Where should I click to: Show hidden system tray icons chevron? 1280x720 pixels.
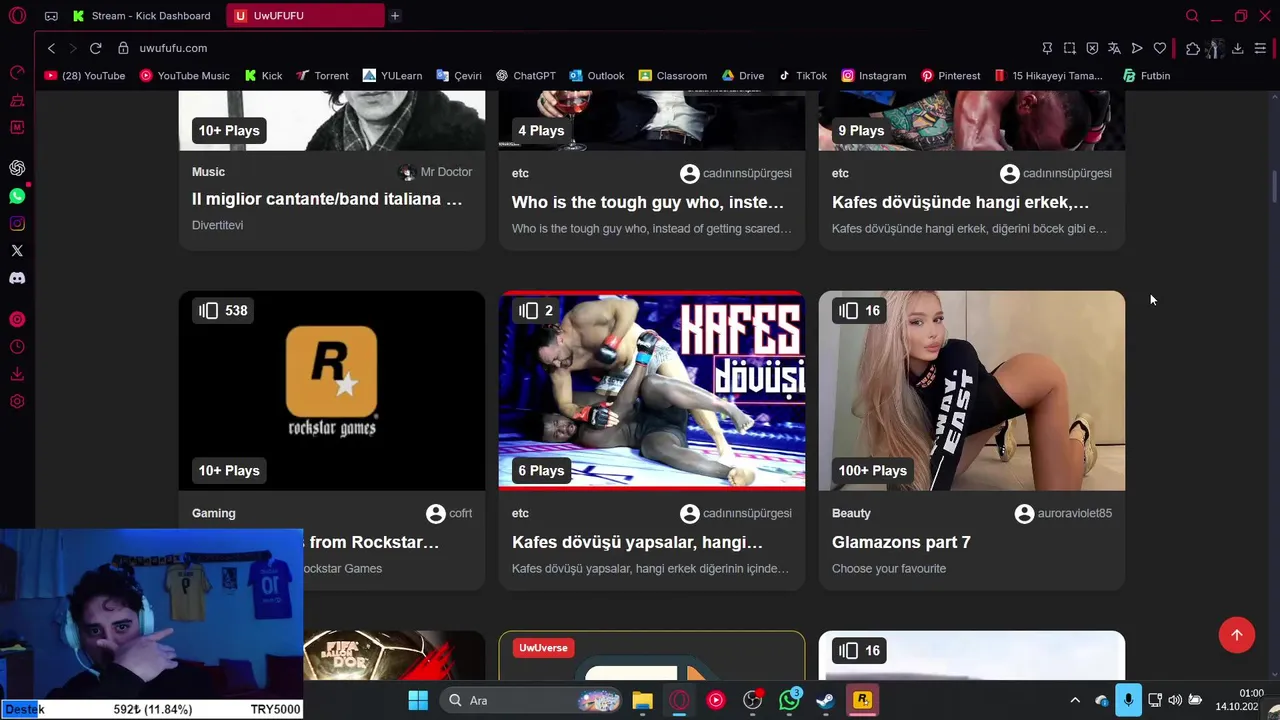[x=1075, y=700]
